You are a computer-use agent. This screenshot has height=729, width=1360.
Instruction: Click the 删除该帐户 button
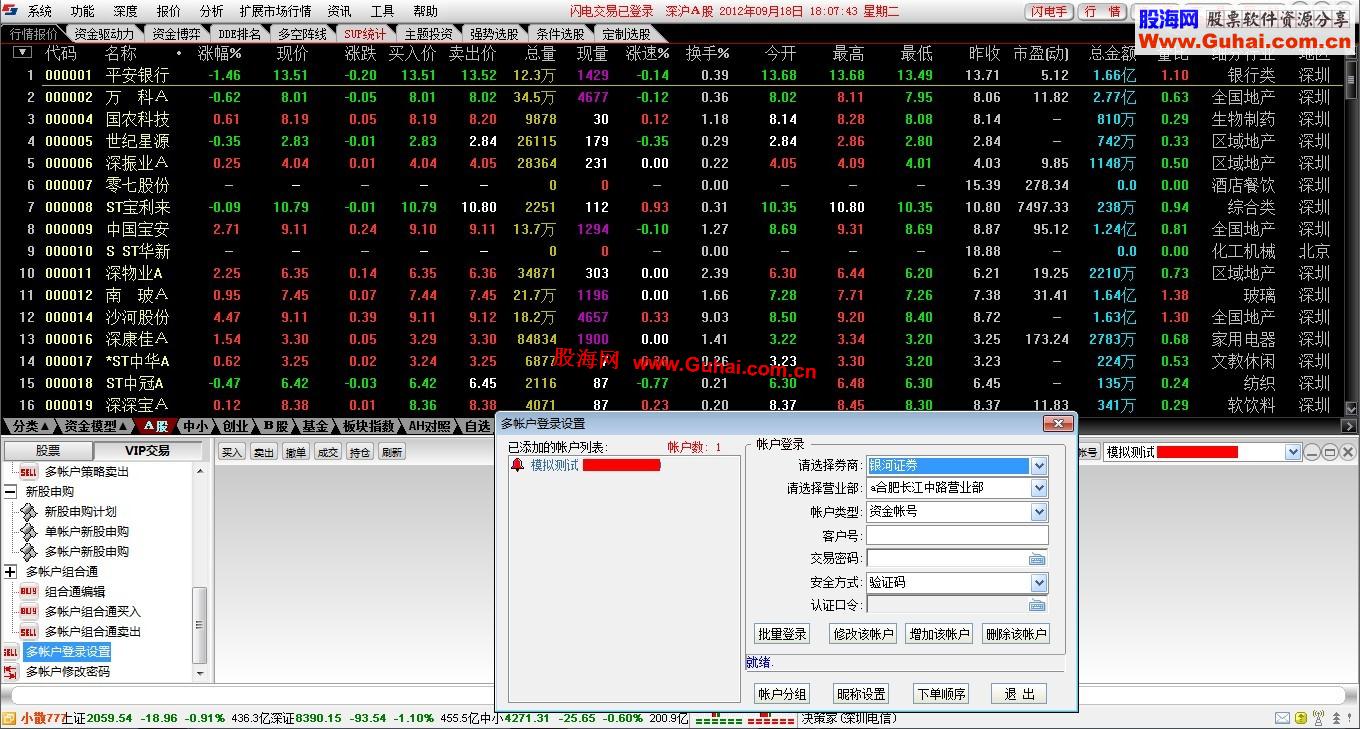[1016, 634]
